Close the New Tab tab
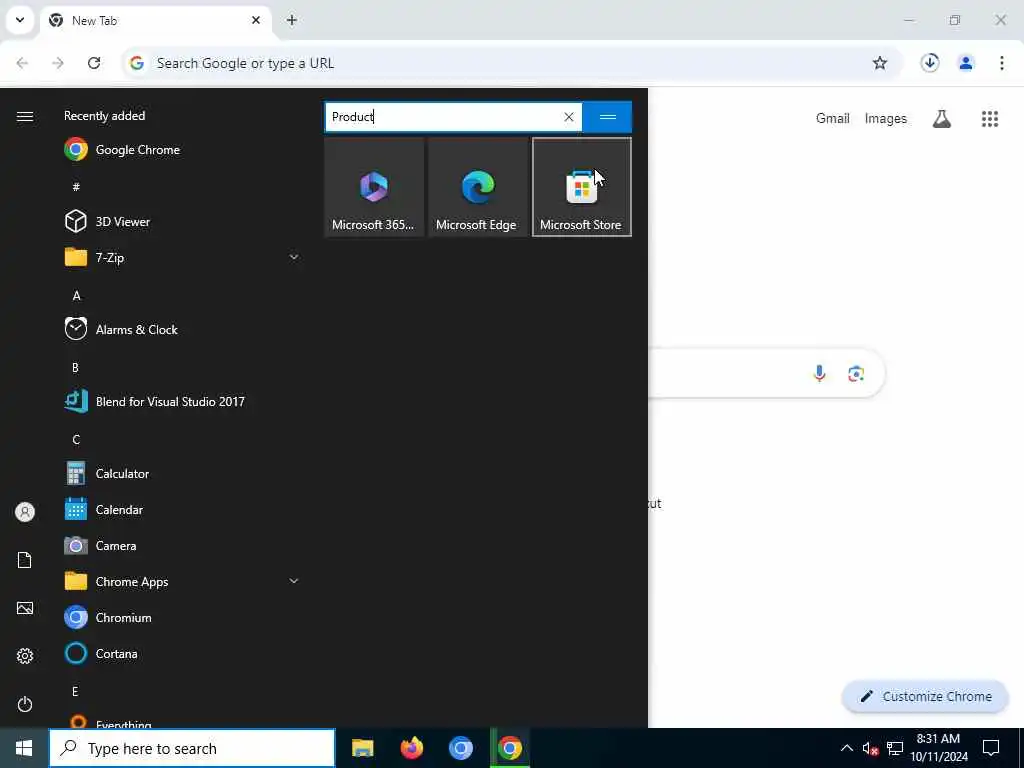 256,20
